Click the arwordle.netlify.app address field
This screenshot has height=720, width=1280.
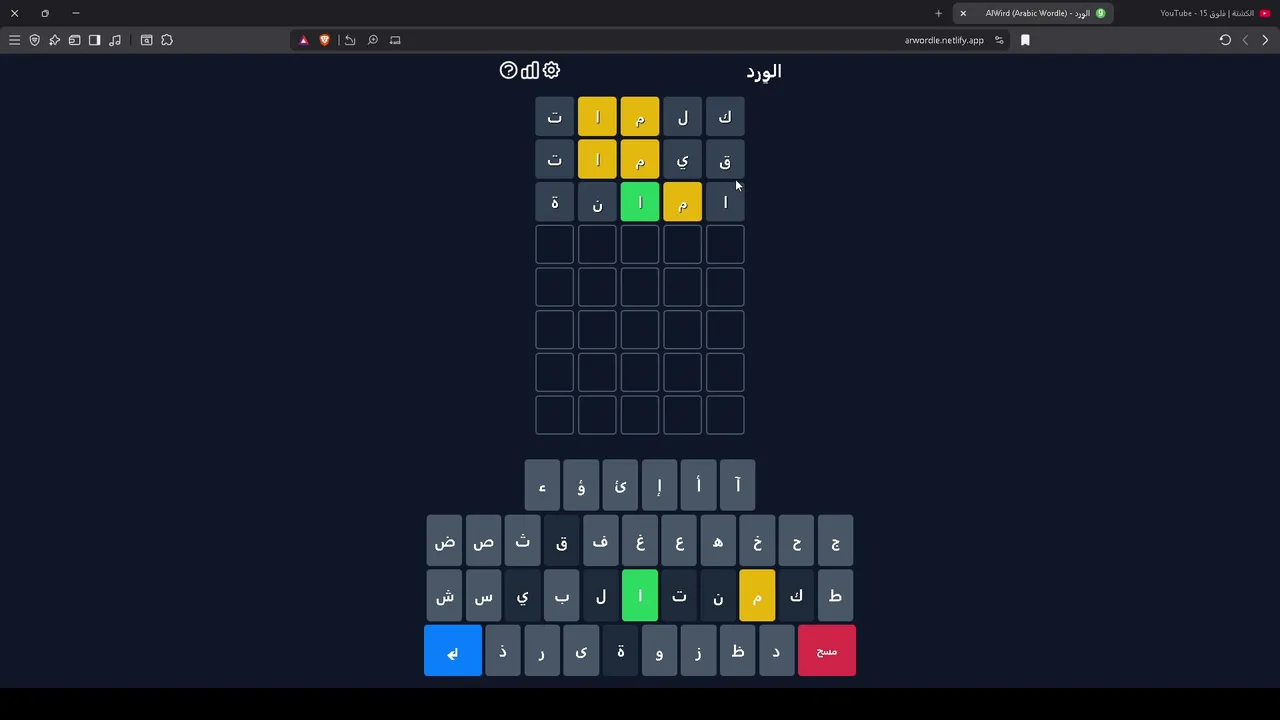(944, 40)
